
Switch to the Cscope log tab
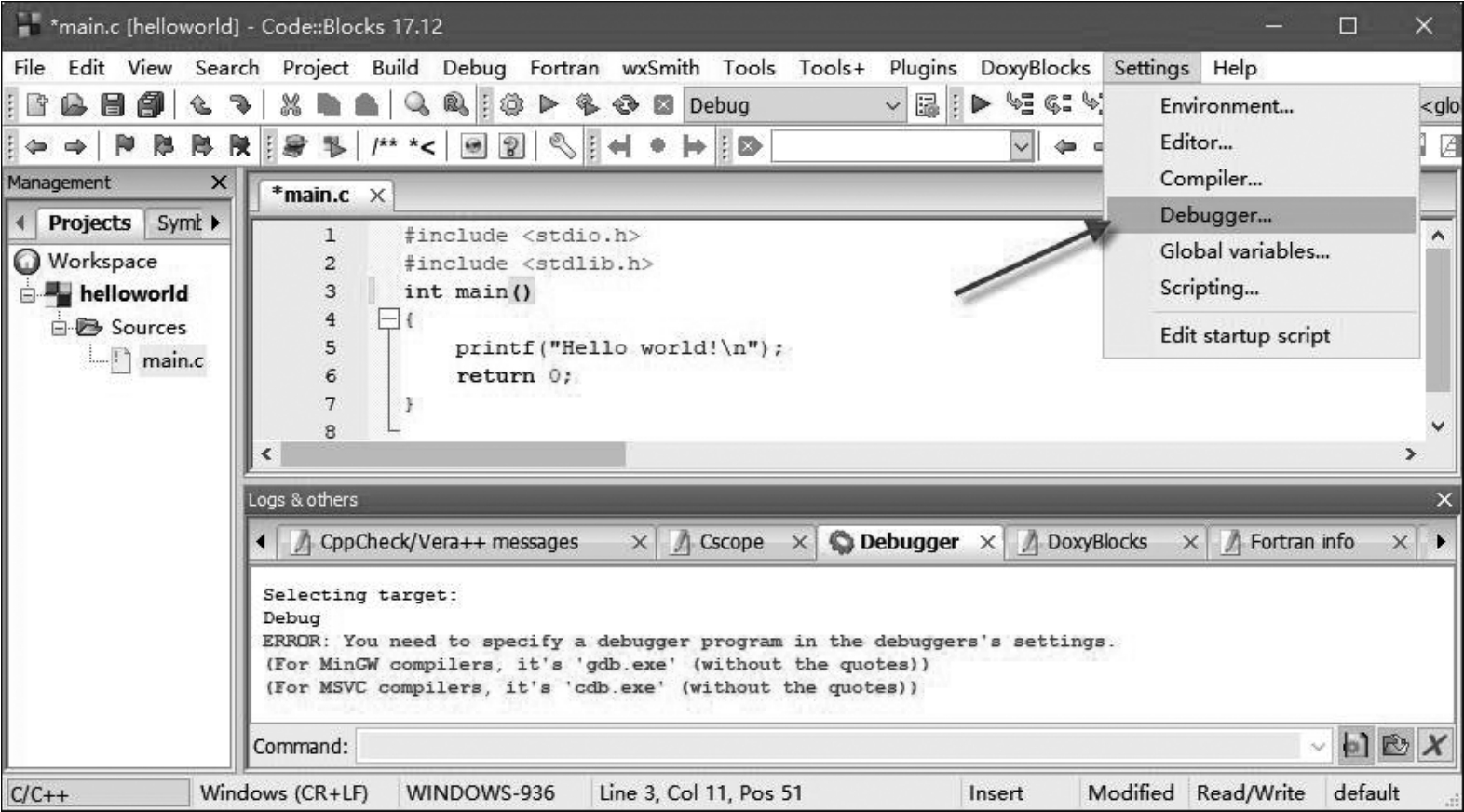pos(732,542)
